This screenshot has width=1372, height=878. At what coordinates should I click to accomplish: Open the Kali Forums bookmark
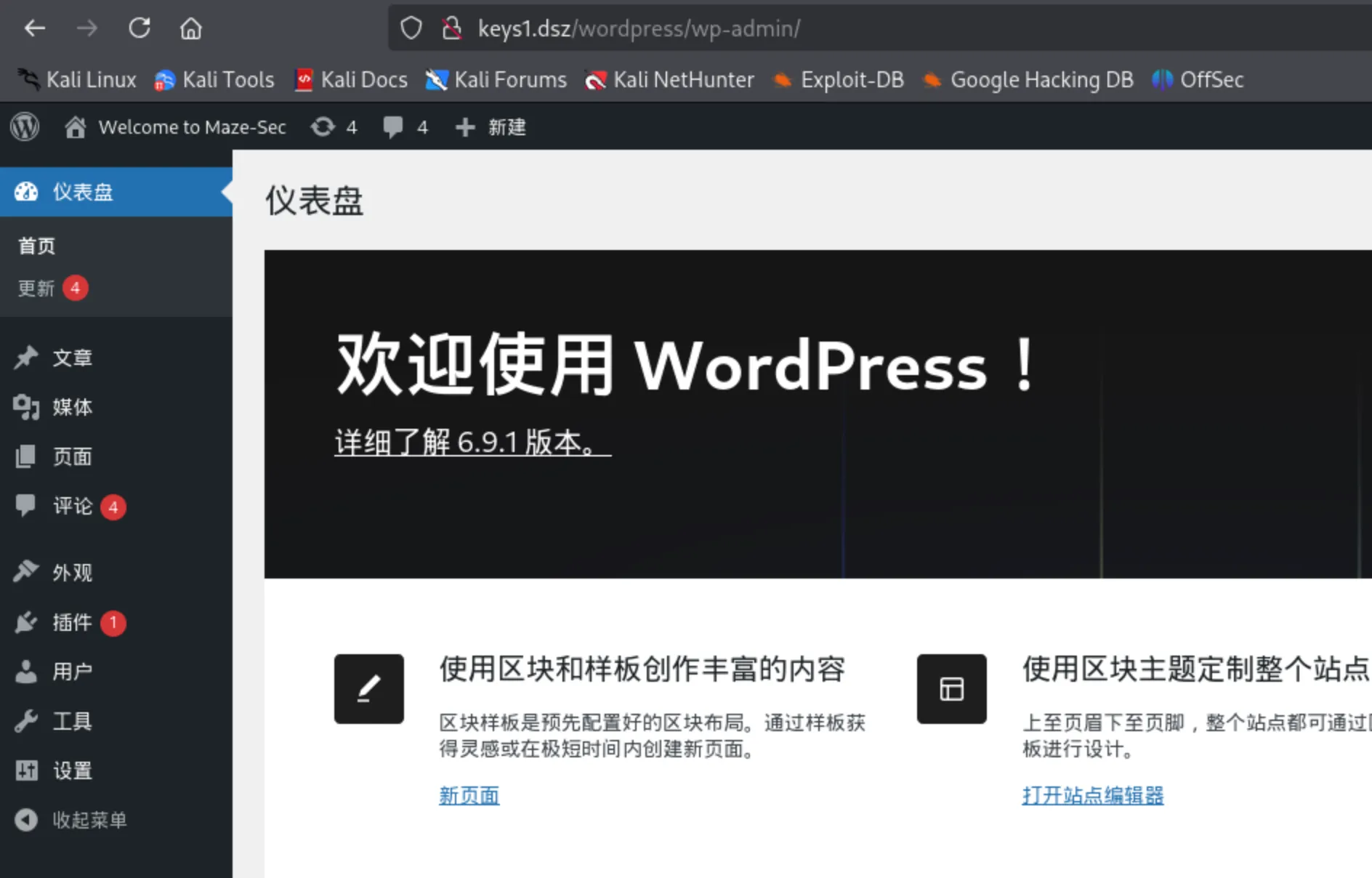tap(496, 79)
